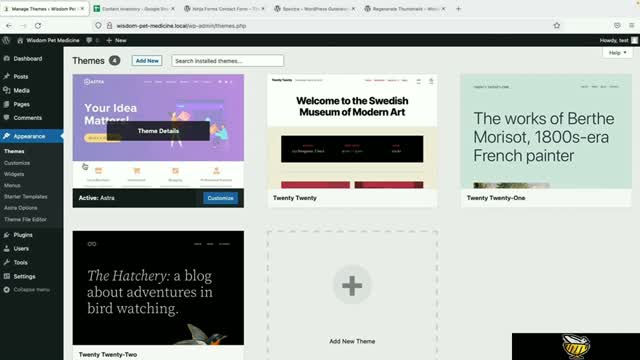Screen dimensions: 640x360
Task: Open the Users menu item
Action: pyautogui.click(x=21, y=248)
